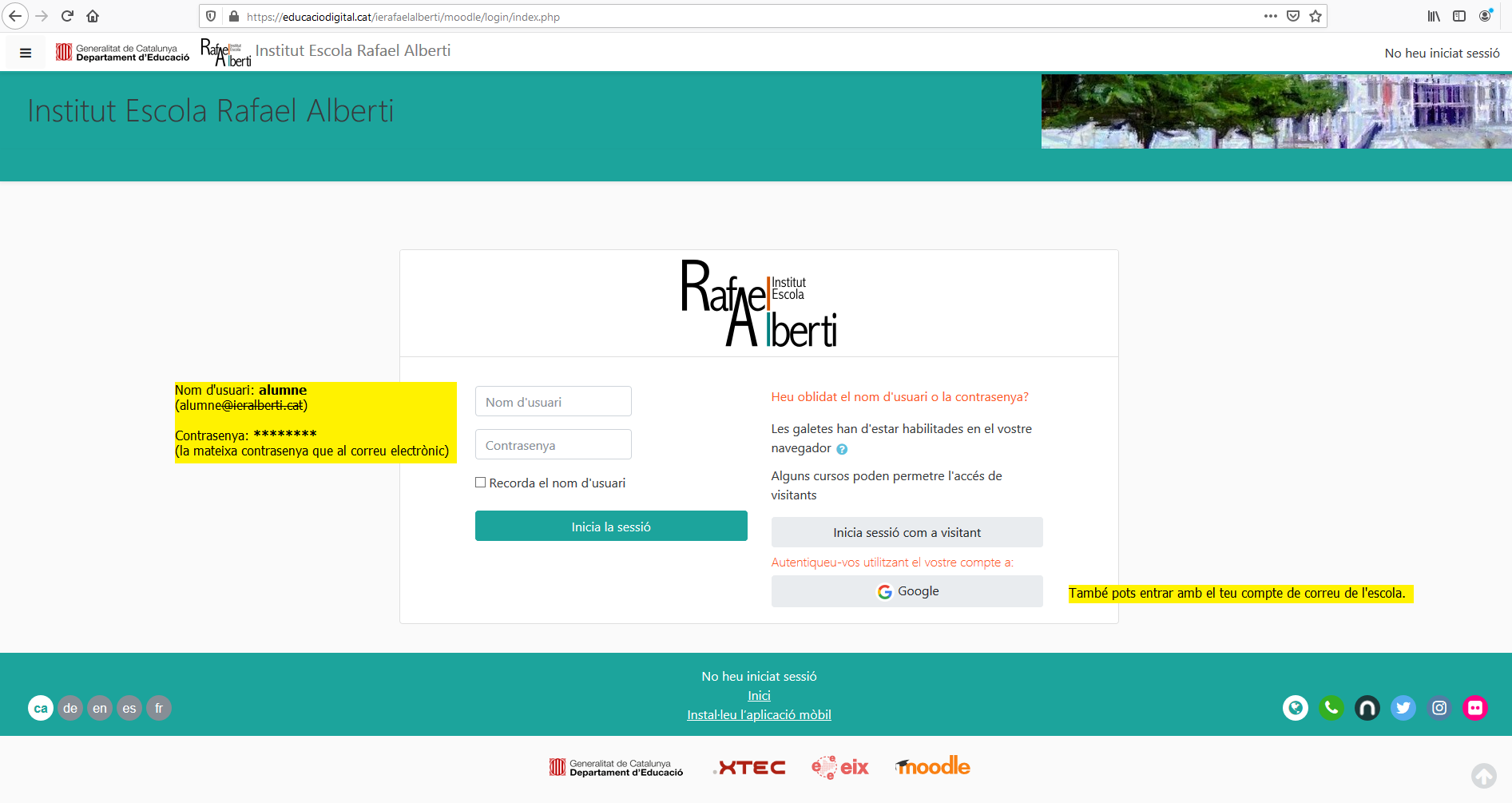Image resolution: width=1512 pixels, height=803 pixels.
Task: Open the page actions three-dot menu
Action: point(1270,17)
